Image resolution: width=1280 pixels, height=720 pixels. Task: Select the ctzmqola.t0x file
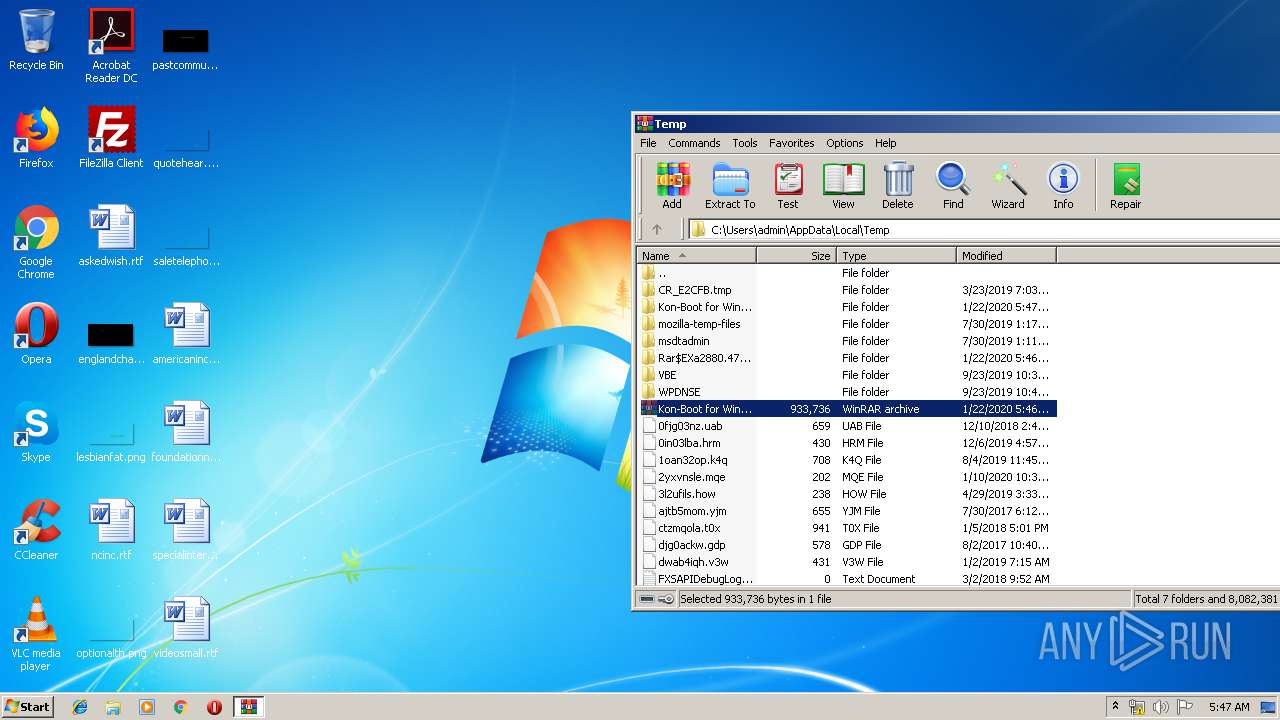point(847,528)
